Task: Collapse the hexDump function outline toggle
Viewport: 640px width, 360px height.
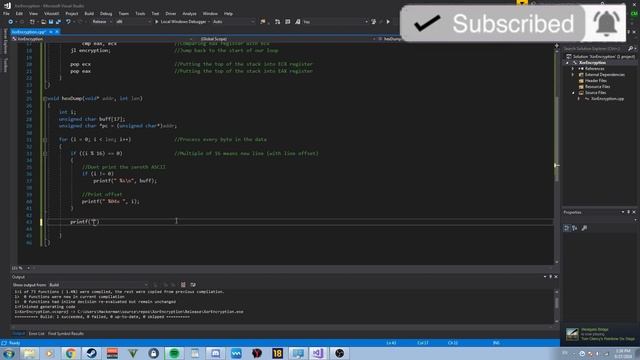Action: [x=45, y=99]
